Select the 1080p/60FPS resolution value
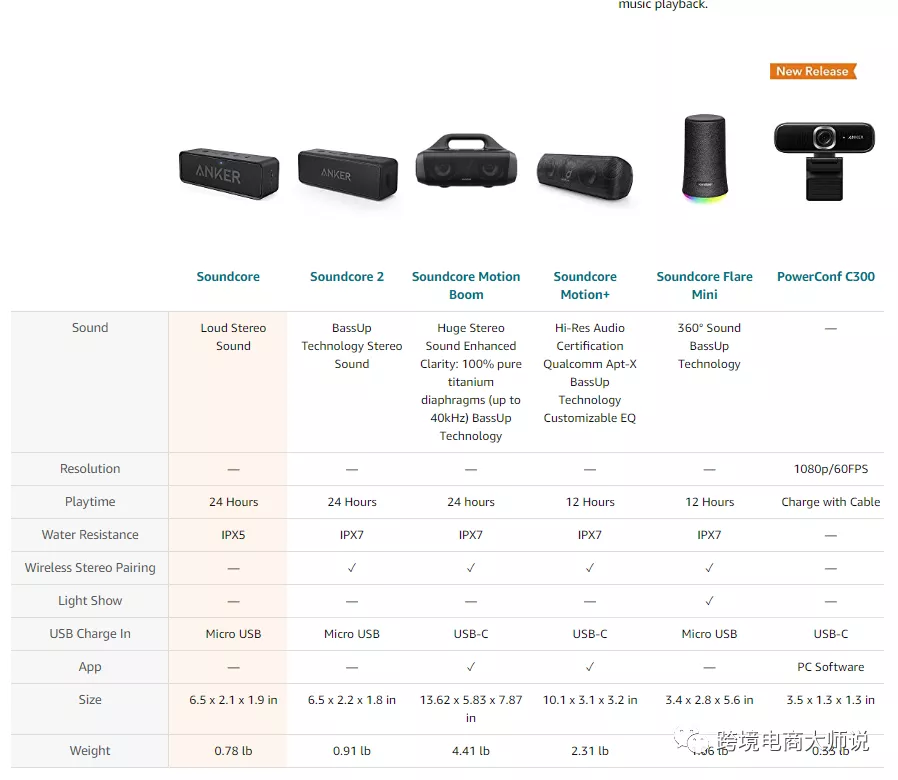 (831, 469)
